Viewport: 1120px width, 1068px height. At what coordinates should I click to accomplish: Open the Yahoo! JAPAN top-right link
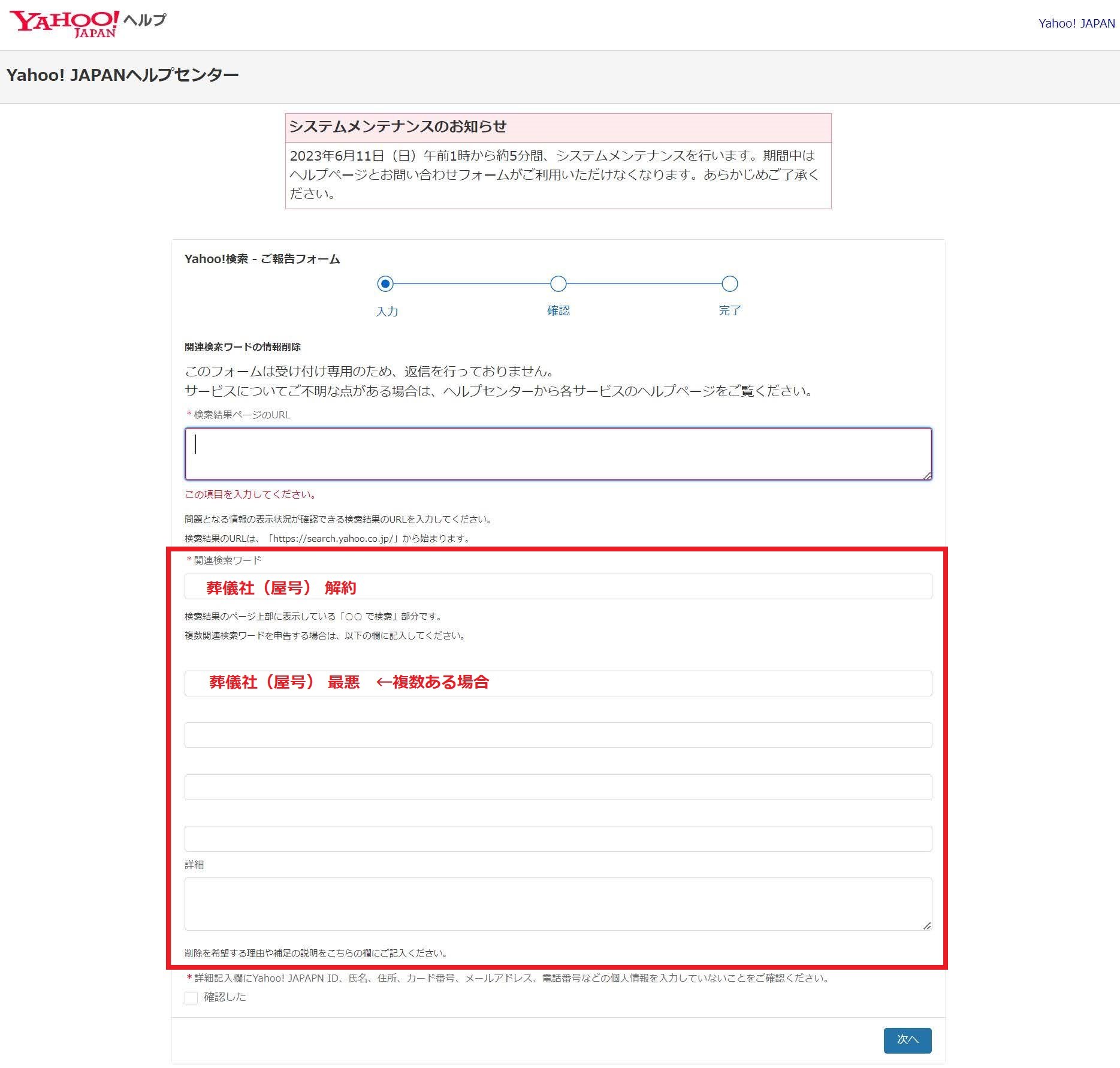coord(1076,23)
